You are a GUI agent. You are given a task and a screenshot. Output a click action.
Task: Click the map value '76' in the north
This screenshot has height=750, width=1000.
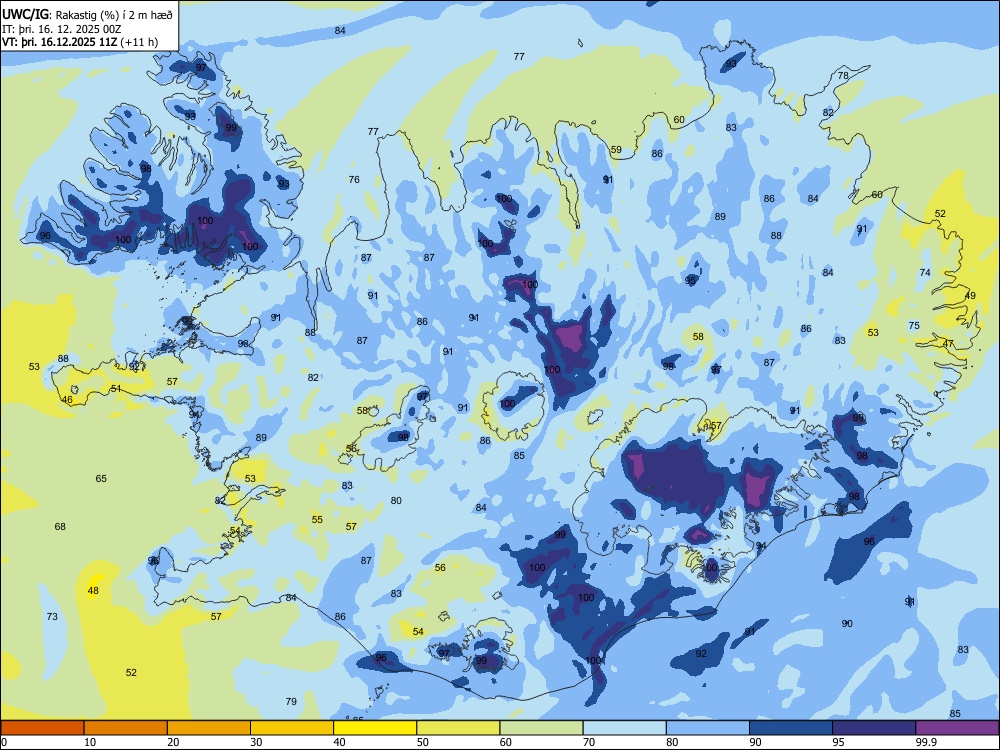[x=354, y=179]
